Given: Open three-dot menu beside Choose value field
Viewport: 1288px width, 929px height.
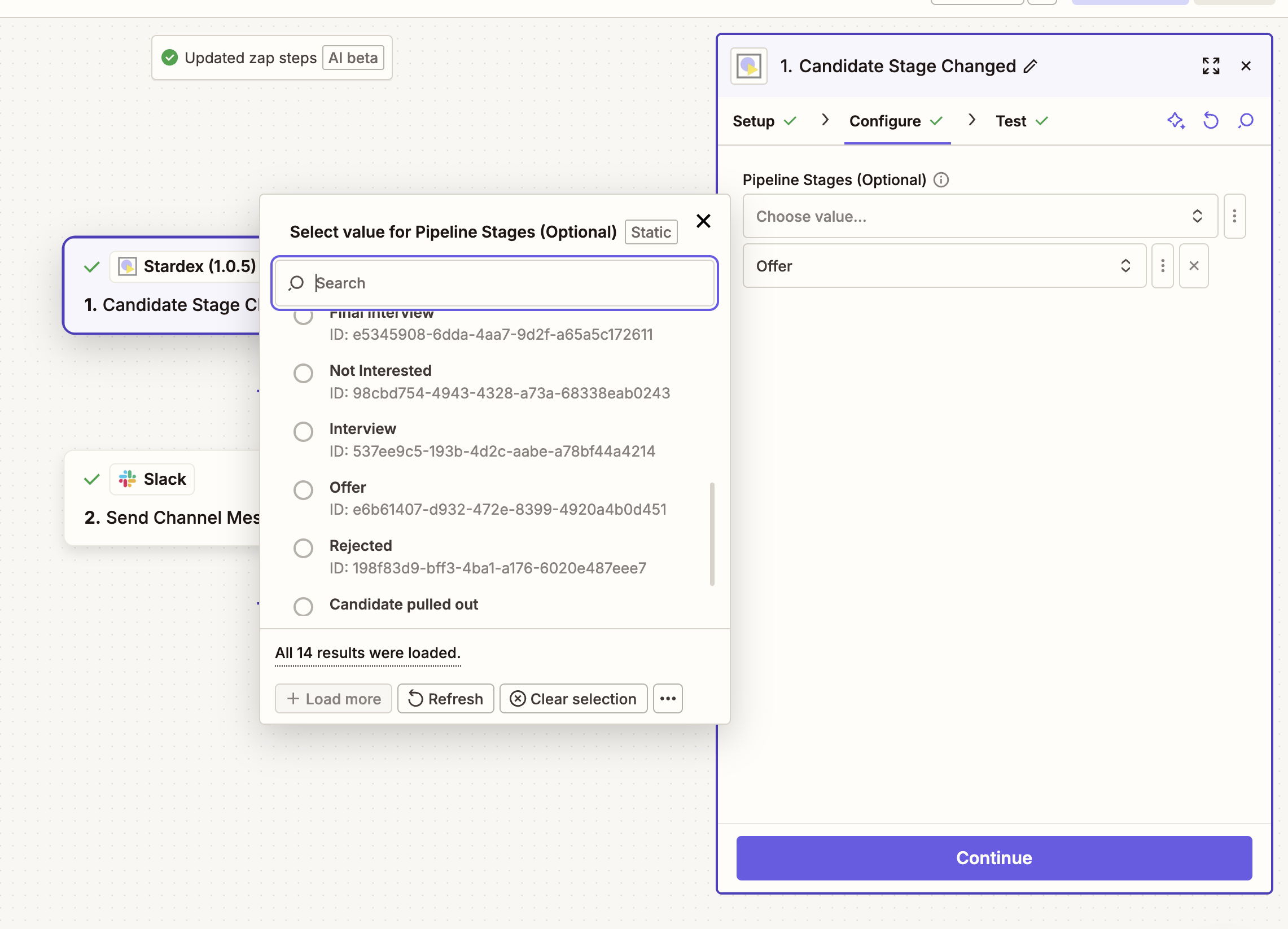Looking at the screenshot, I should pos(1234,216).
